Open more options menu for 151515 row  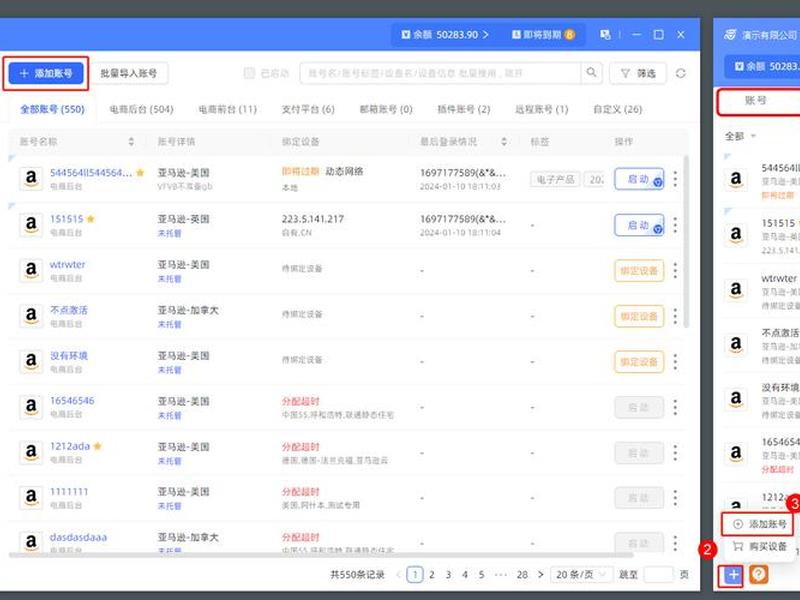[x=676, y=225]
